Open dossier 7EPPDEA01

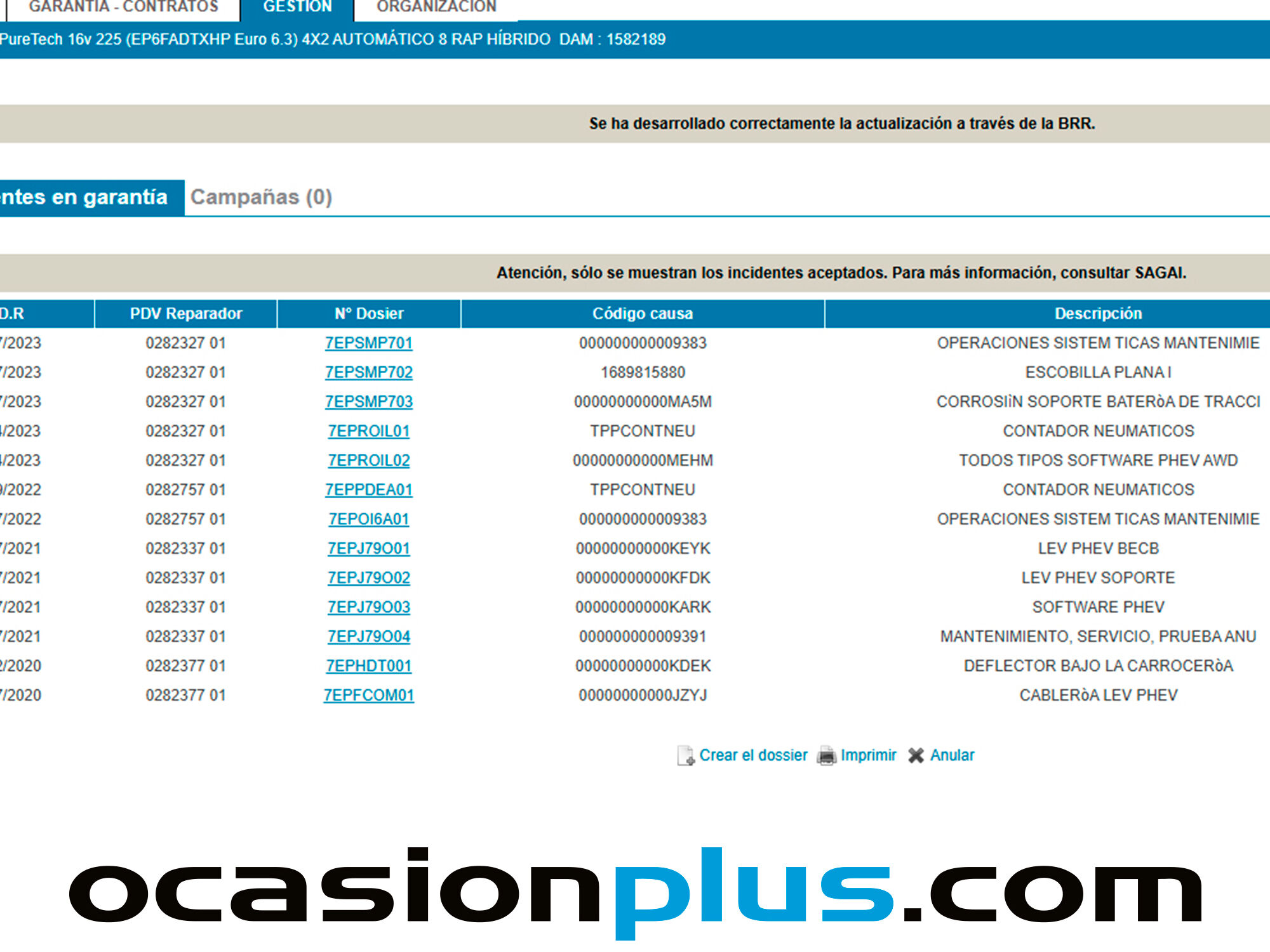[x=368, y=490]
